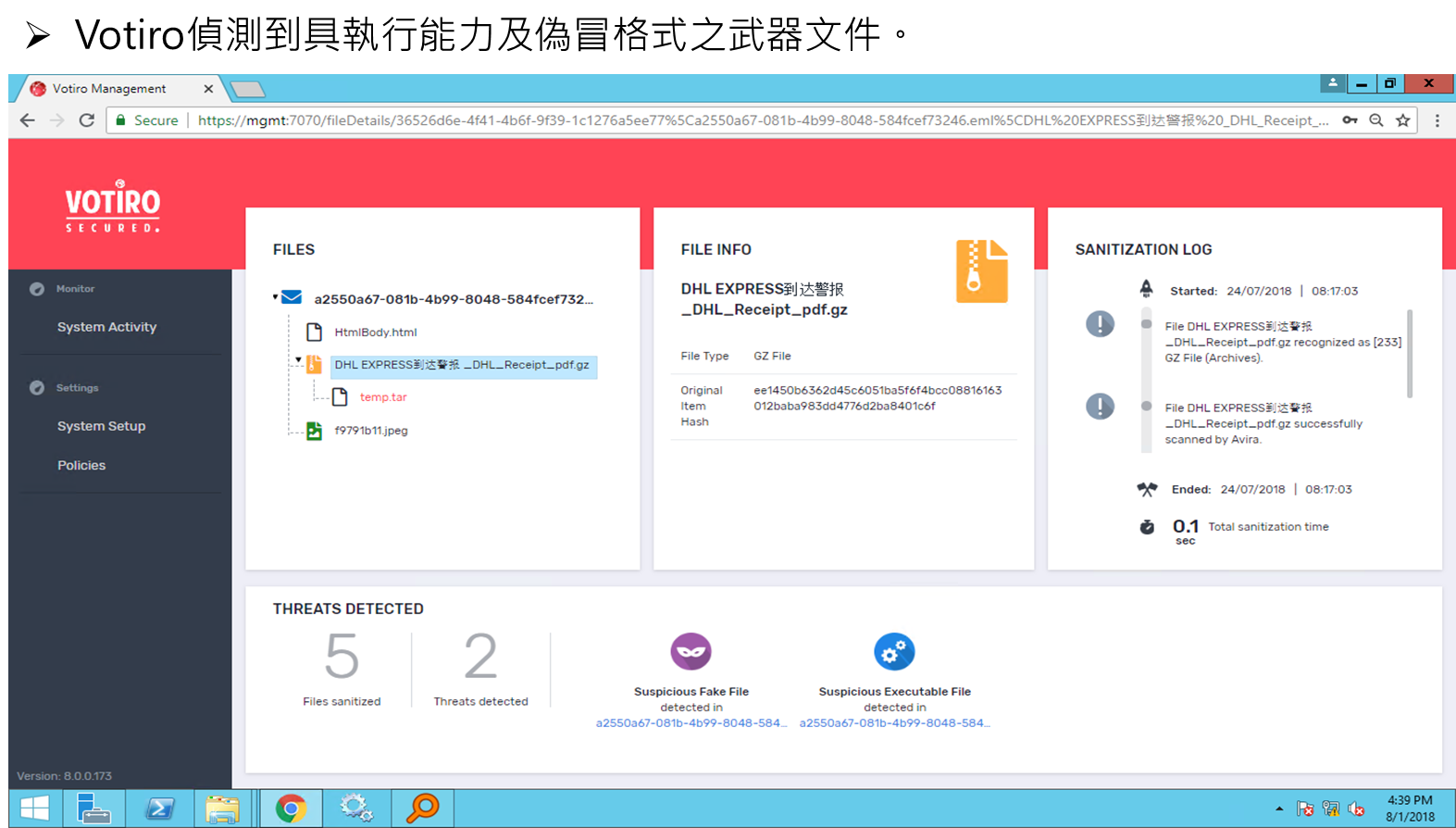Click the key saved-password icon in address bar

[1350, 120]
